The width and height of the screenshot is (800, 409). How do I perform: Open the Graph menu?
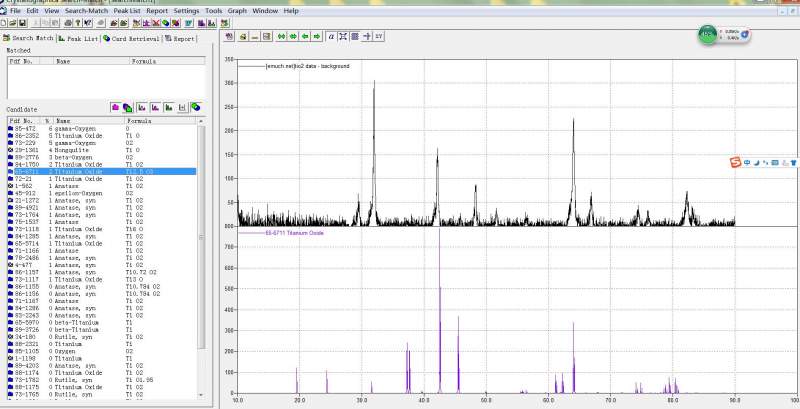[x=237, y=10]
